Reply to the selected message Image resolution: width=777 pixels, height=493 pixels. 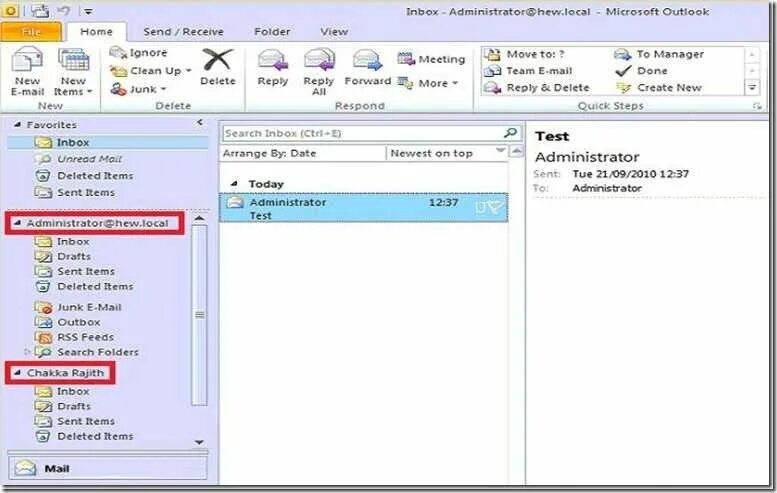[x=273, y=68]
